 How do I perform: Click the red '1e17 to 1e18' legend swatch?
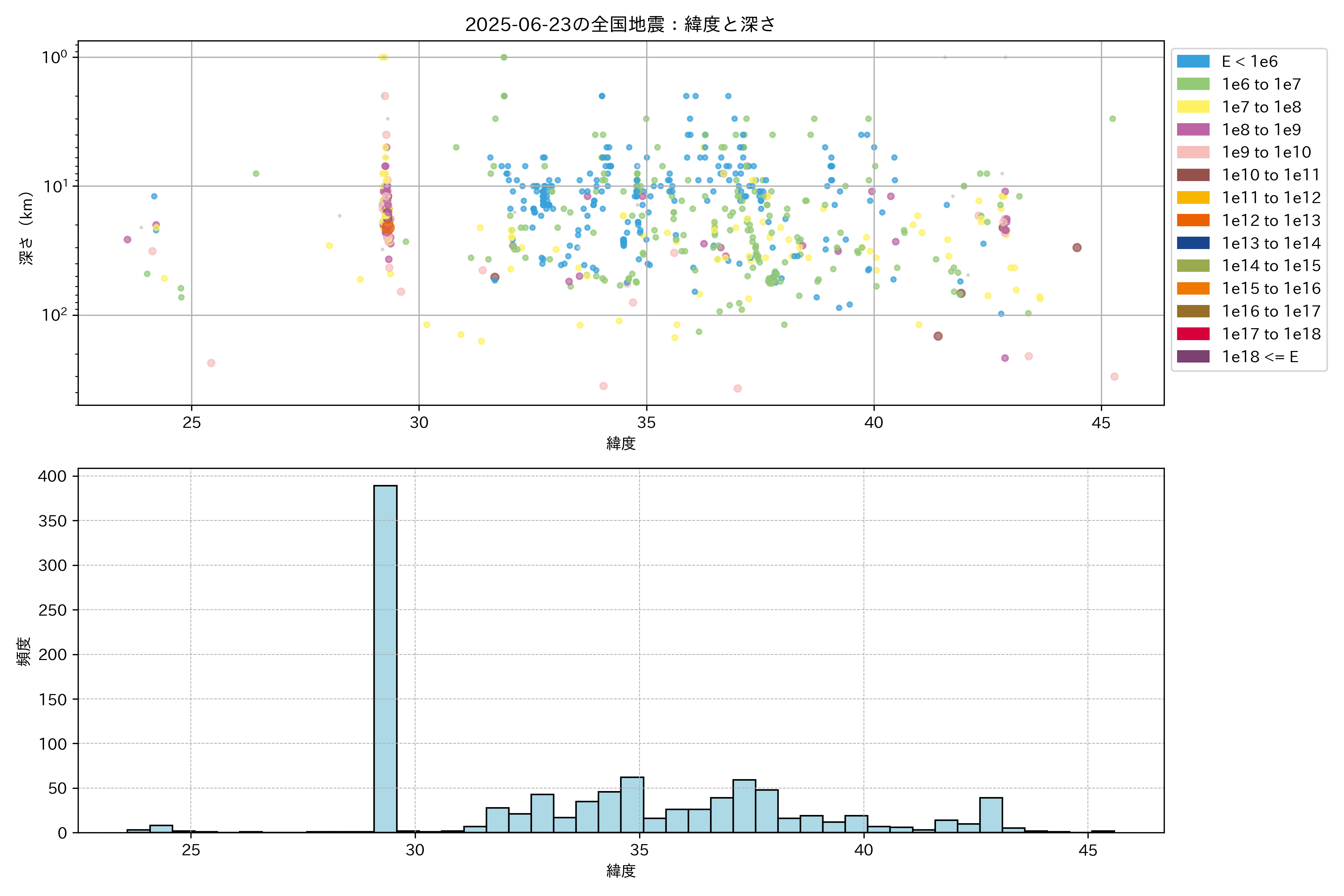tap(1193, 334)
